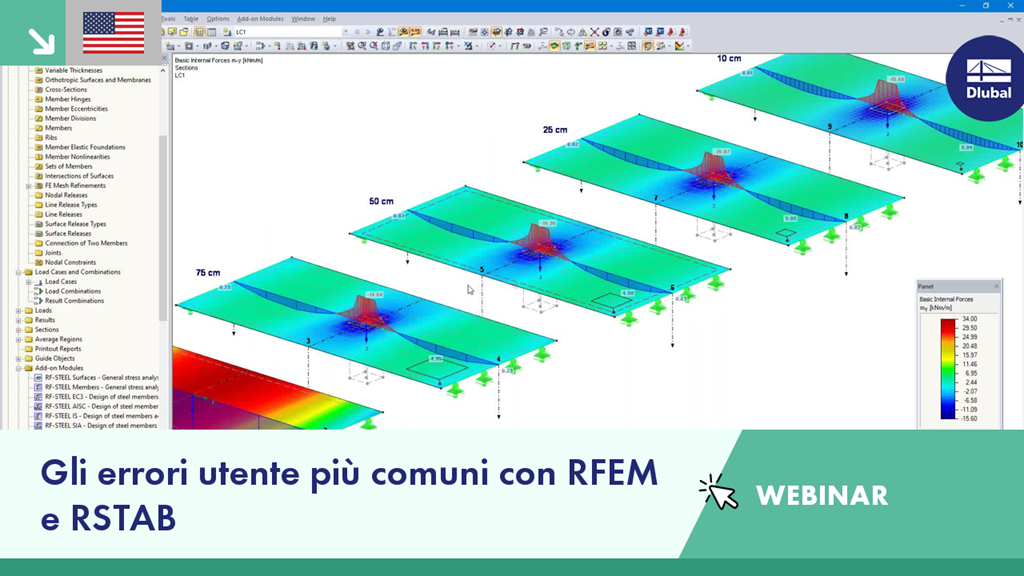Go to previous load case arrow

[357, 32]
